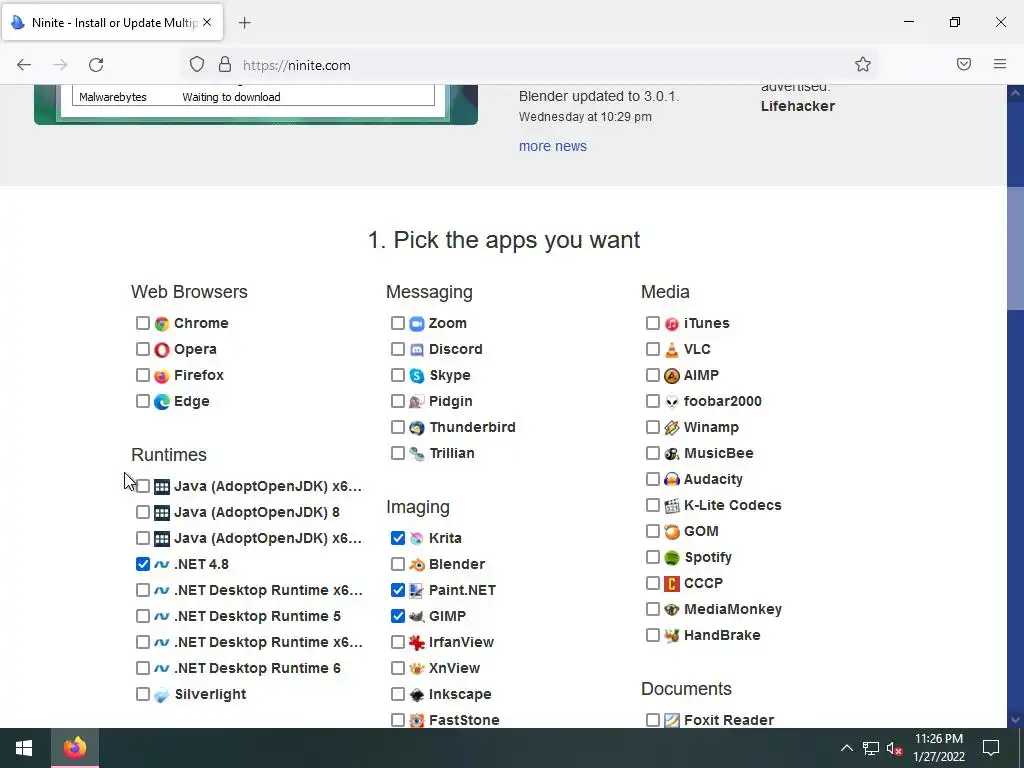Click the Trillian label
Screen dimensions: 1024x768
pyautogui.click(x=452, y=453)
